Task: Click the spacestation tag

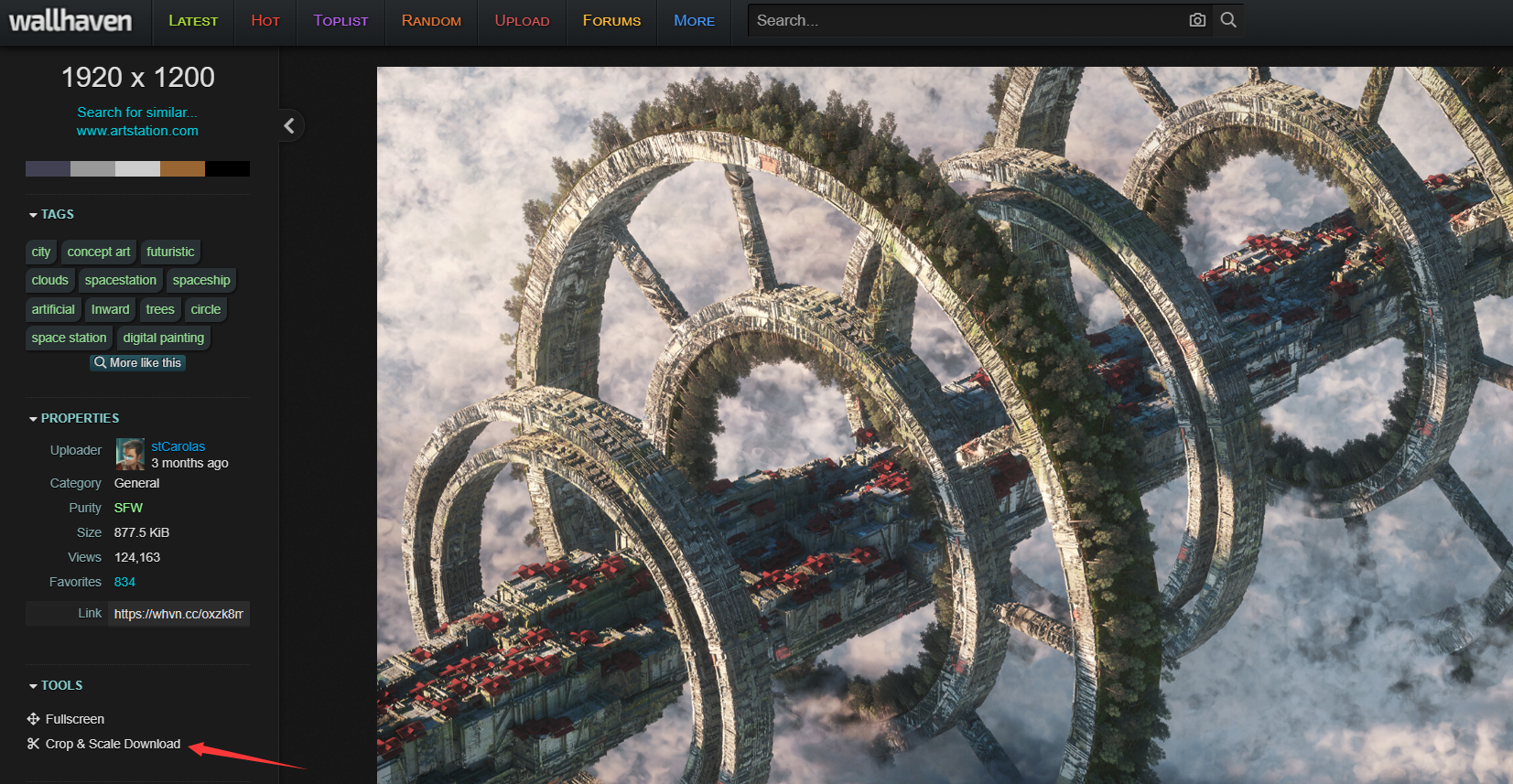Action: pos(121,280)
